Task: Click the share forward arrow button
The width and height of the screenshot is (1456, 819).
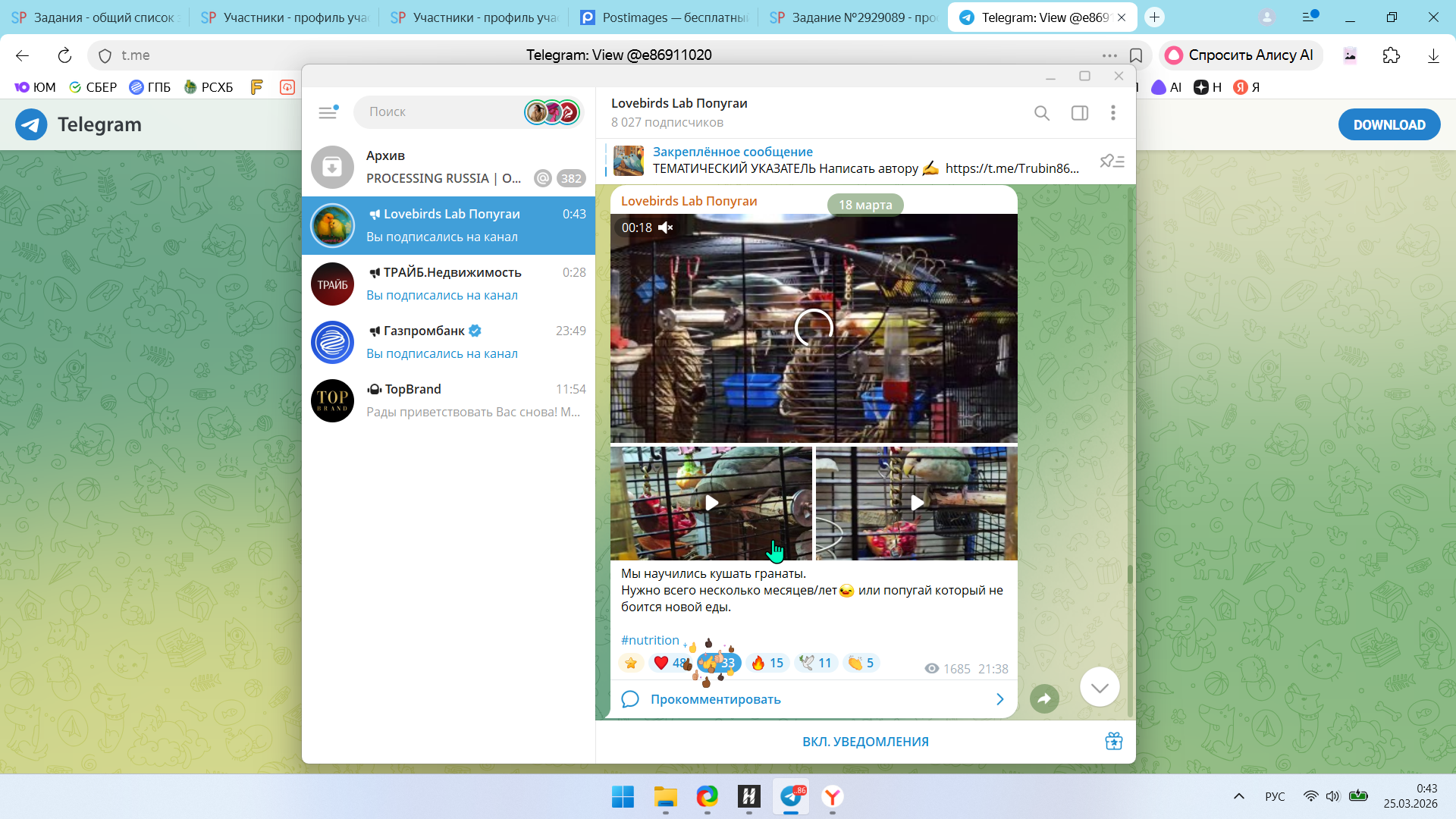Action: coord(1044,698)
